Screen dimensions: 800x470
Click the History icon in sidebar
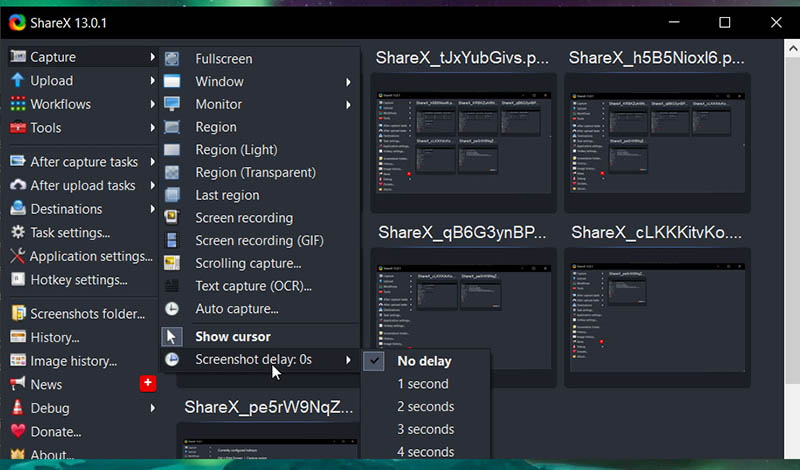point(18,337)
